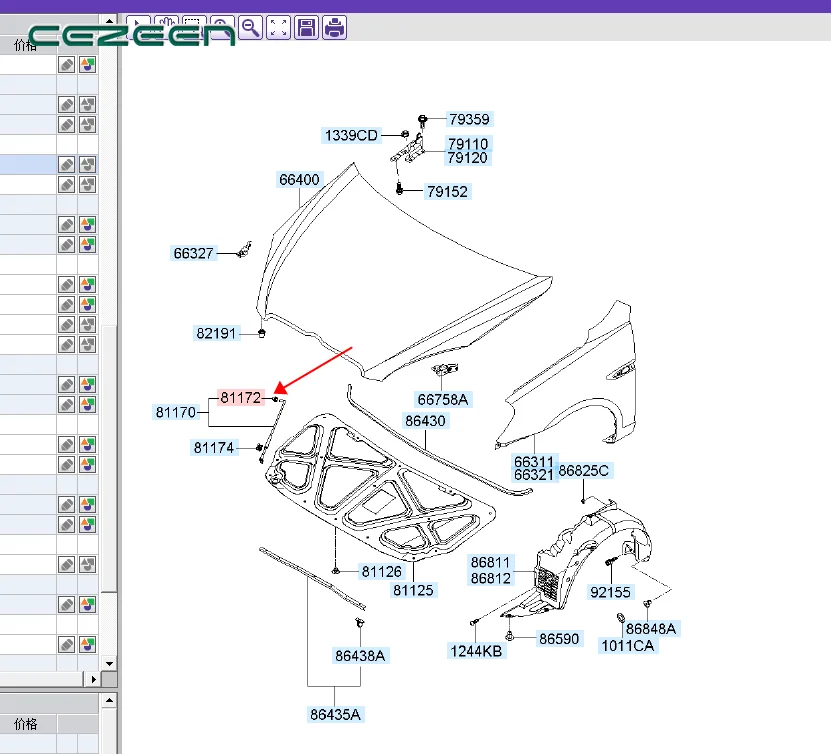This screenshot has height=754, width=831.
Task: Click the highlighted part number 81172
Action: point(240,398)
